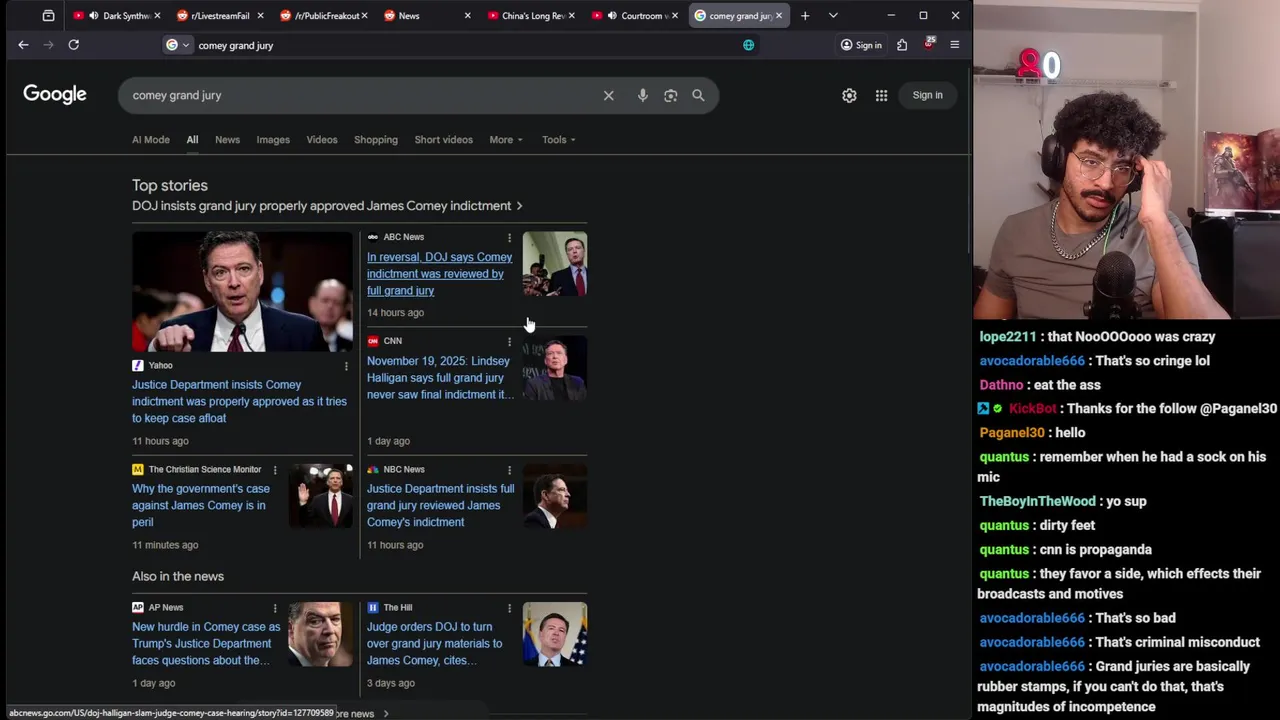The width and height of the screenshot is (1280, 720).
Task: Open the search engine selector in the address bar
Action: pos(177,45)
